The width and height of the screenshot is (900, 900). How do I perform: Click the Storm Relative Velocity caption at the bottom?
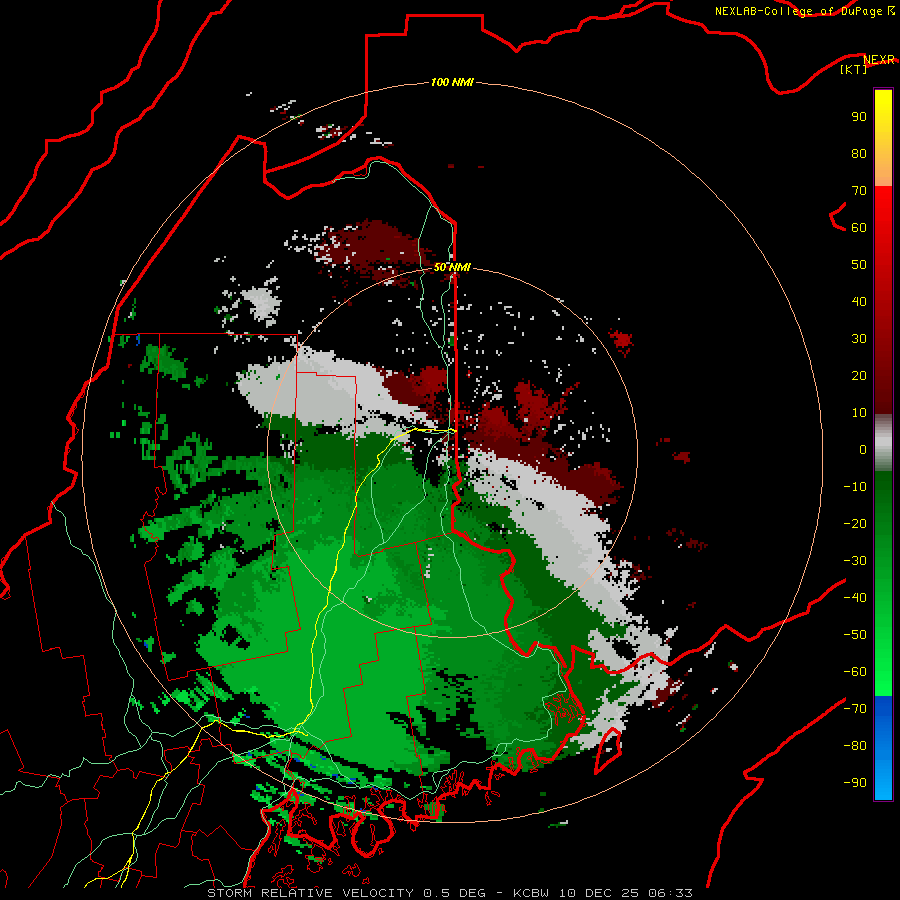click(x=449, y=893)
